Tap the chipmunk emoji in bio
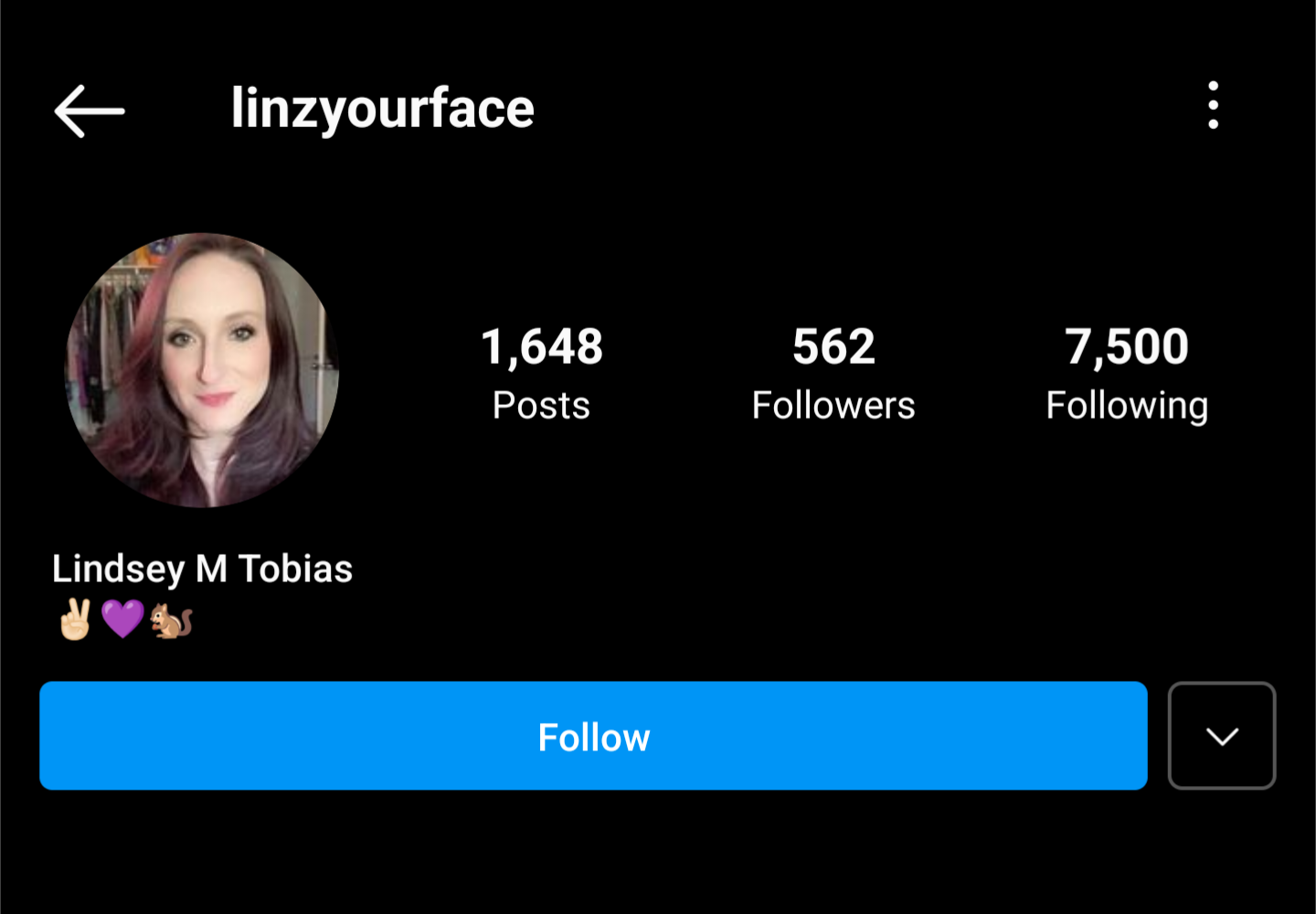 point(172,620)
